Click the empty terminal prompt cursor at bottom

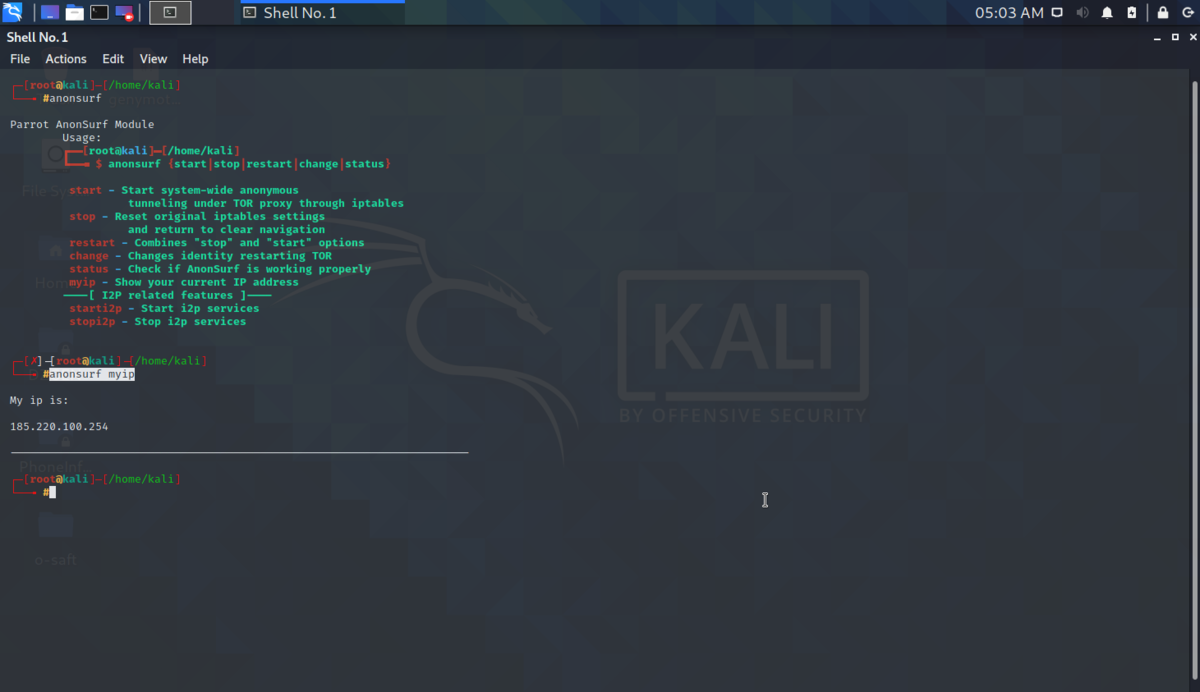point(53,492)
